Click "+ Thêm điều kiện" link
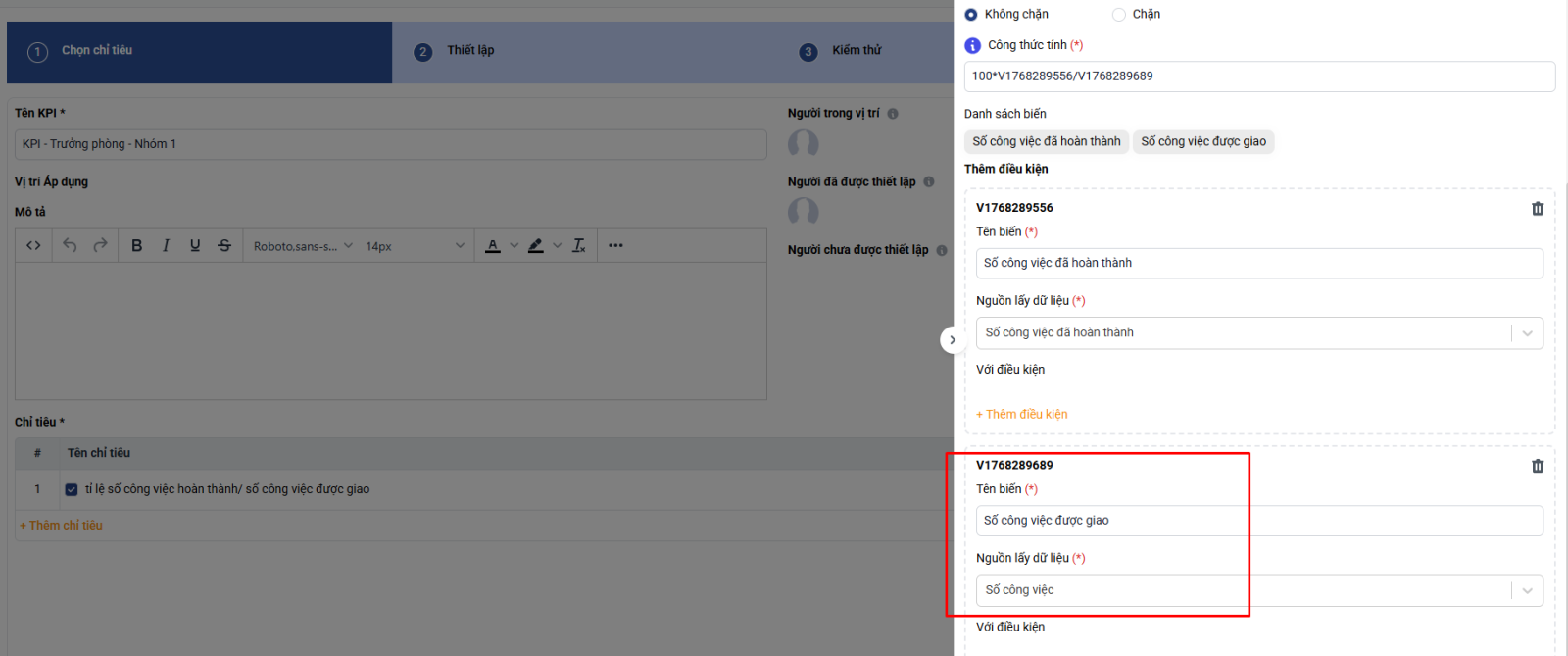Screen dimensions: 1568x656 click(1022, 415)
